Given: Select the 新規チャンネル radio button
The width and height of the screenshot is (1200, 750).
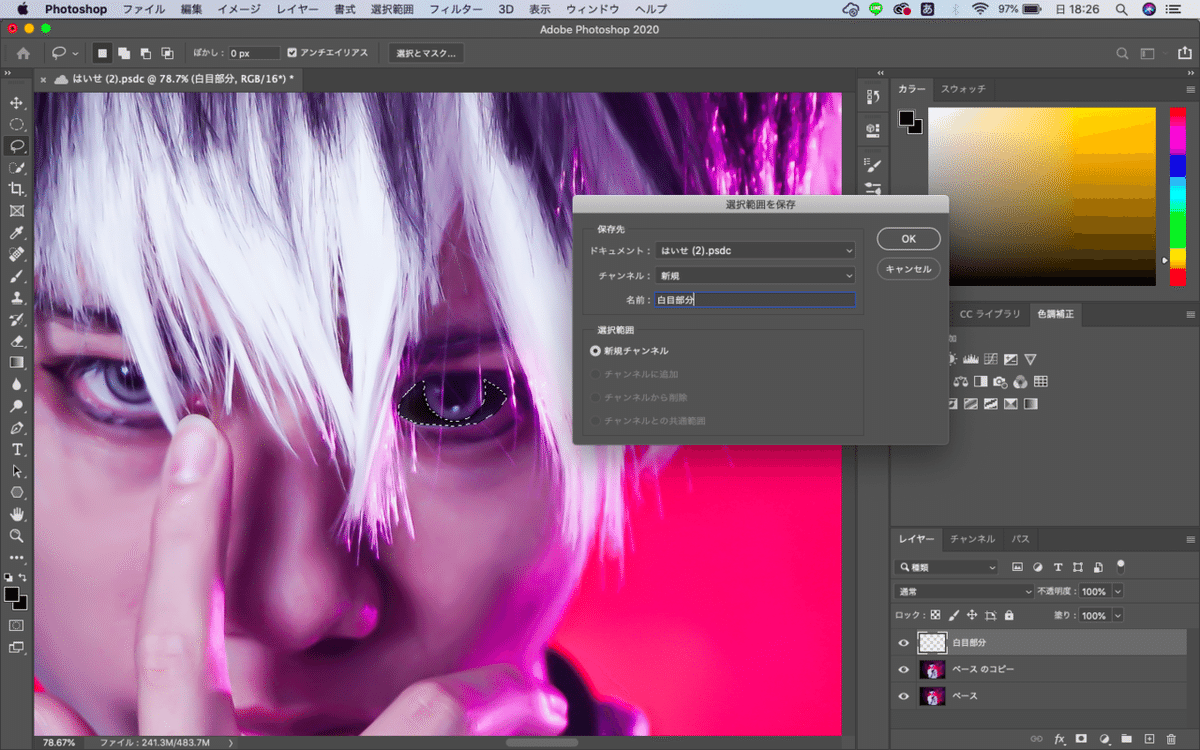Looking at the screenshot, I should click(596, 351).
